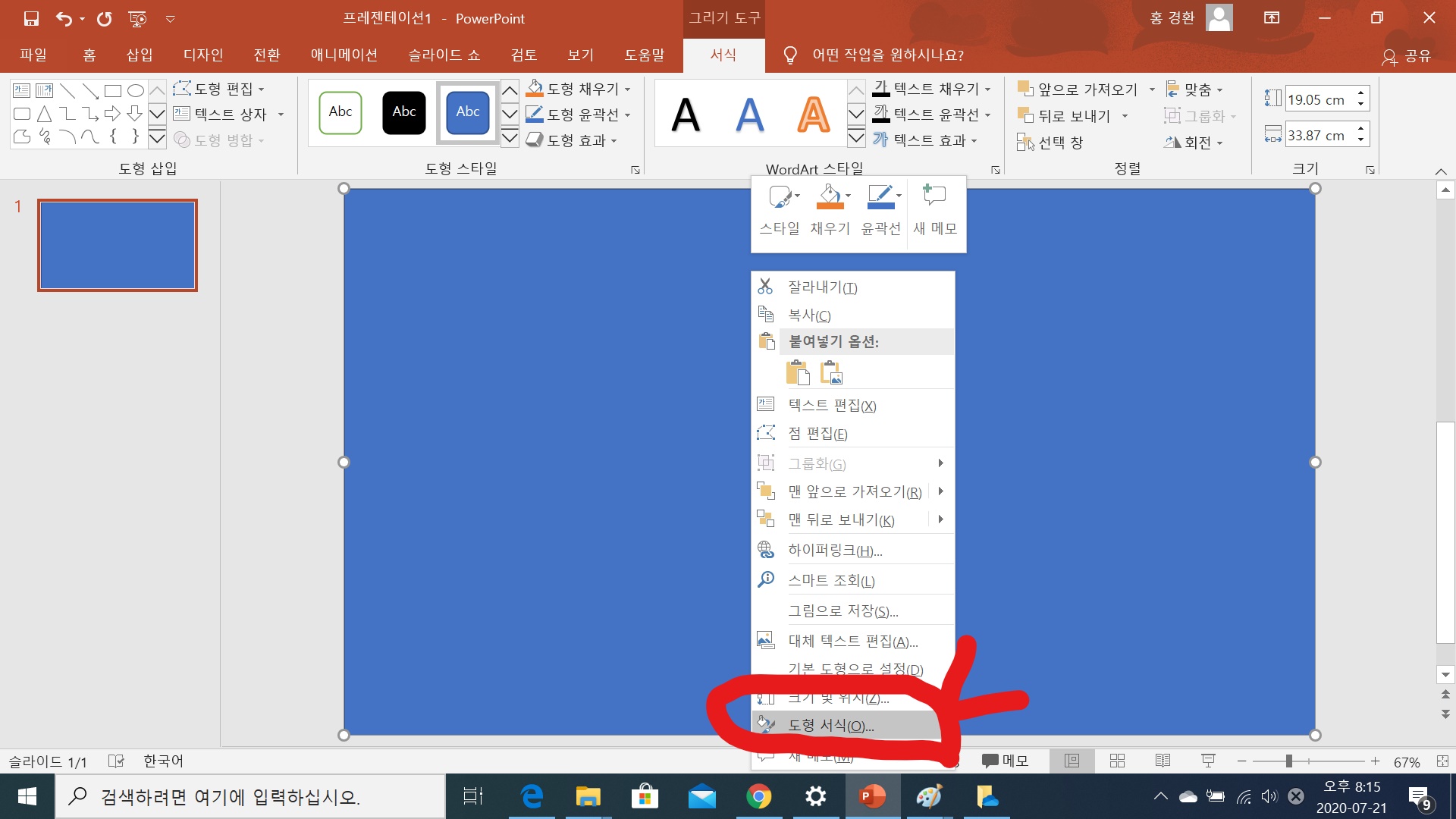Screen dimensions: 1456x819
Task: Select Copy (복사) in context menu
Action: pos(853,315)
